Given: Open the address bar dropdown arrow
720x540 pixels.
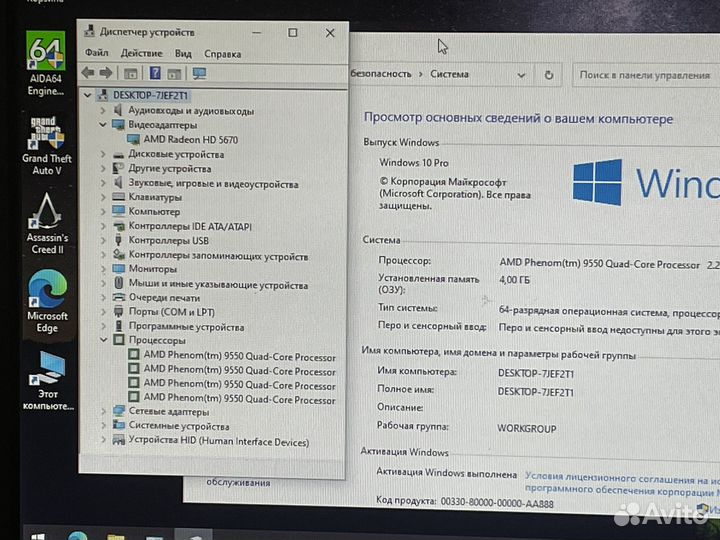Looking at the screenshot, I should pyautogui.click(x=521, y=75).
